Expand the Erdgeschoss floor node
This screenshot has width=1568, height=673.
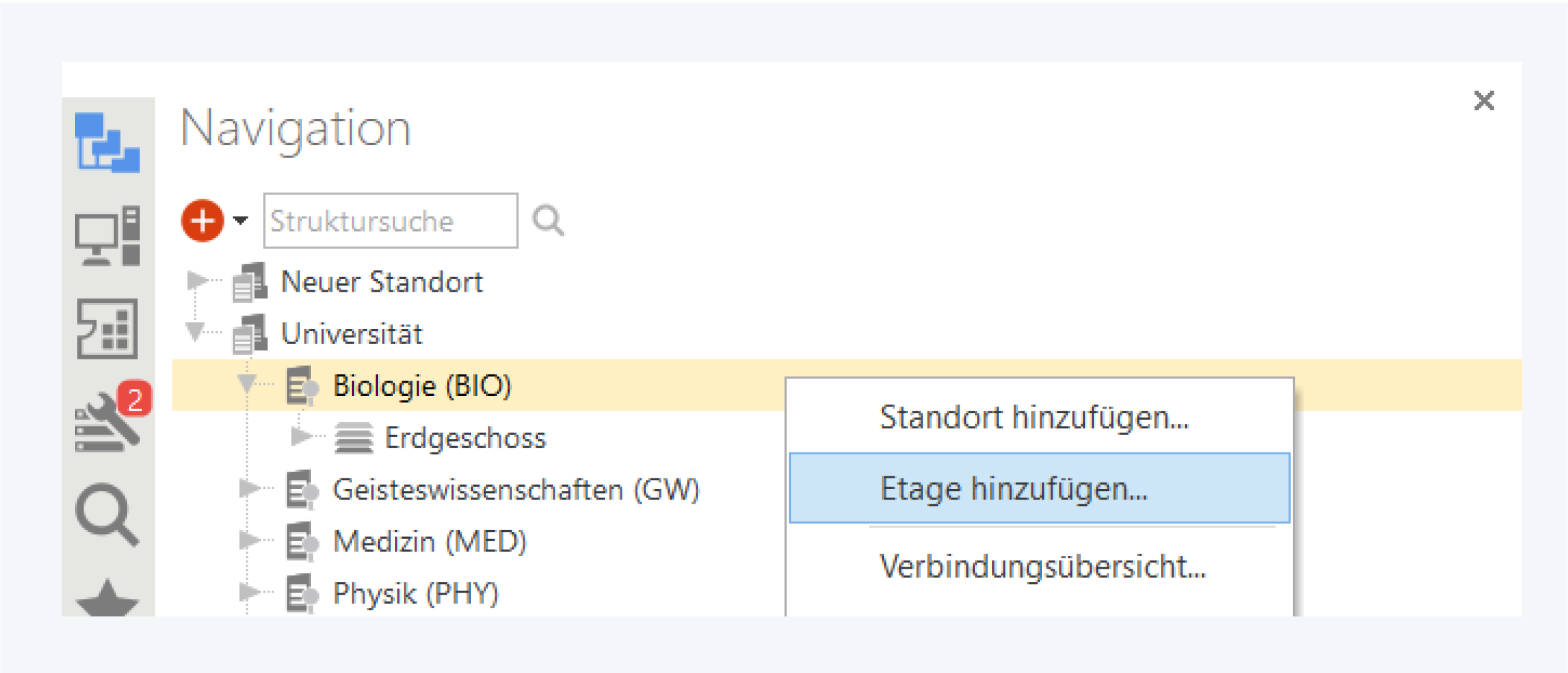pos(300,436)
